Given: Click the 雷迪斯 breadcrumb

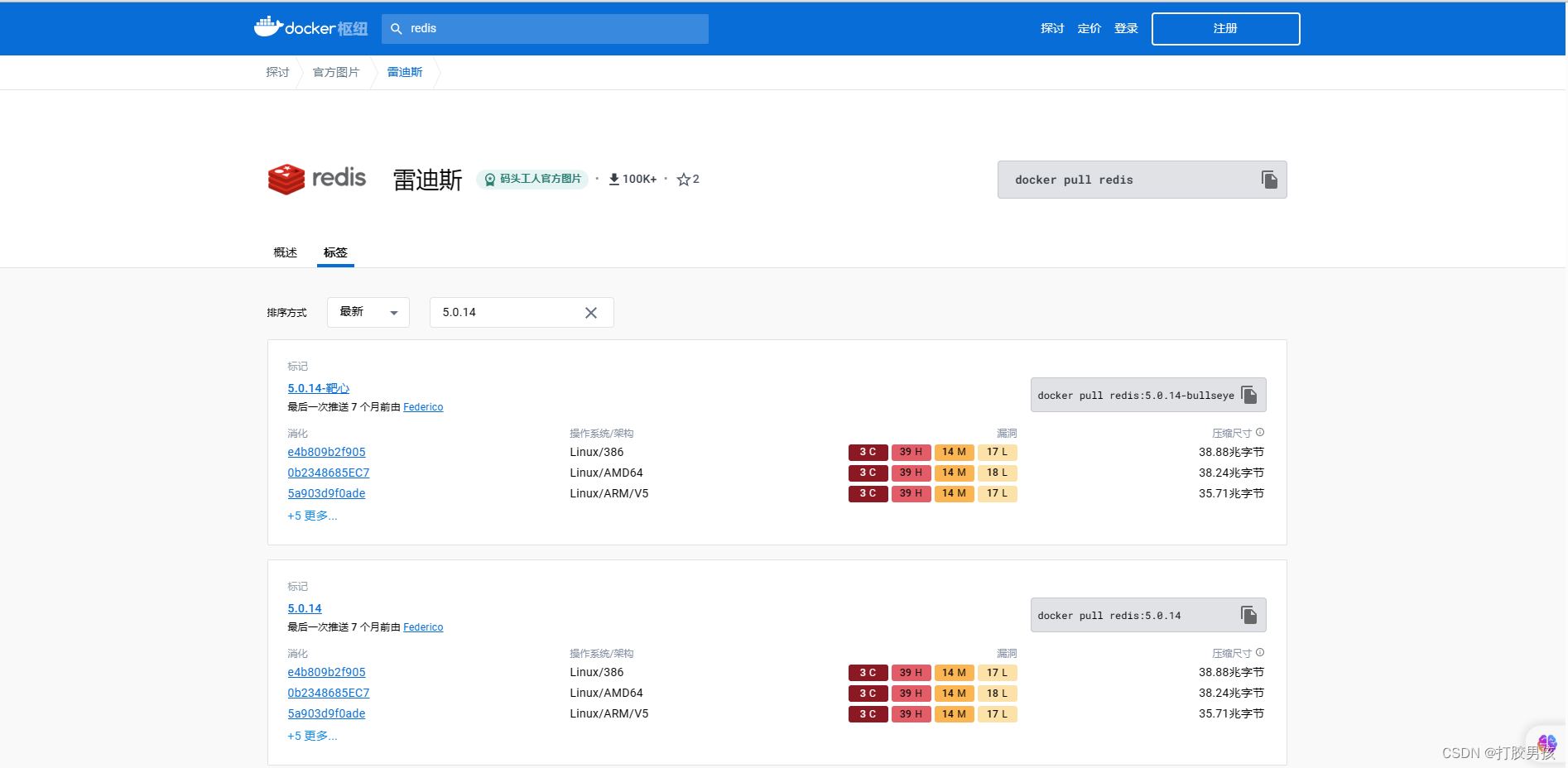Looking at the screenshot, I should coord(405,72).
